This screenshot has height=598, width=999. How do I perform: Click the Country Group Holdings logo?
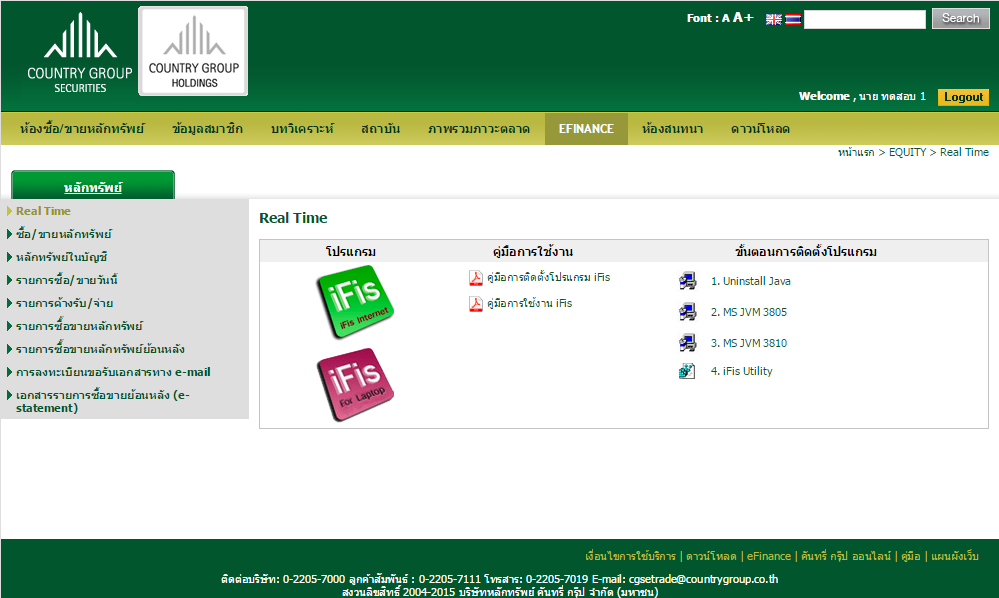point(193,52)
